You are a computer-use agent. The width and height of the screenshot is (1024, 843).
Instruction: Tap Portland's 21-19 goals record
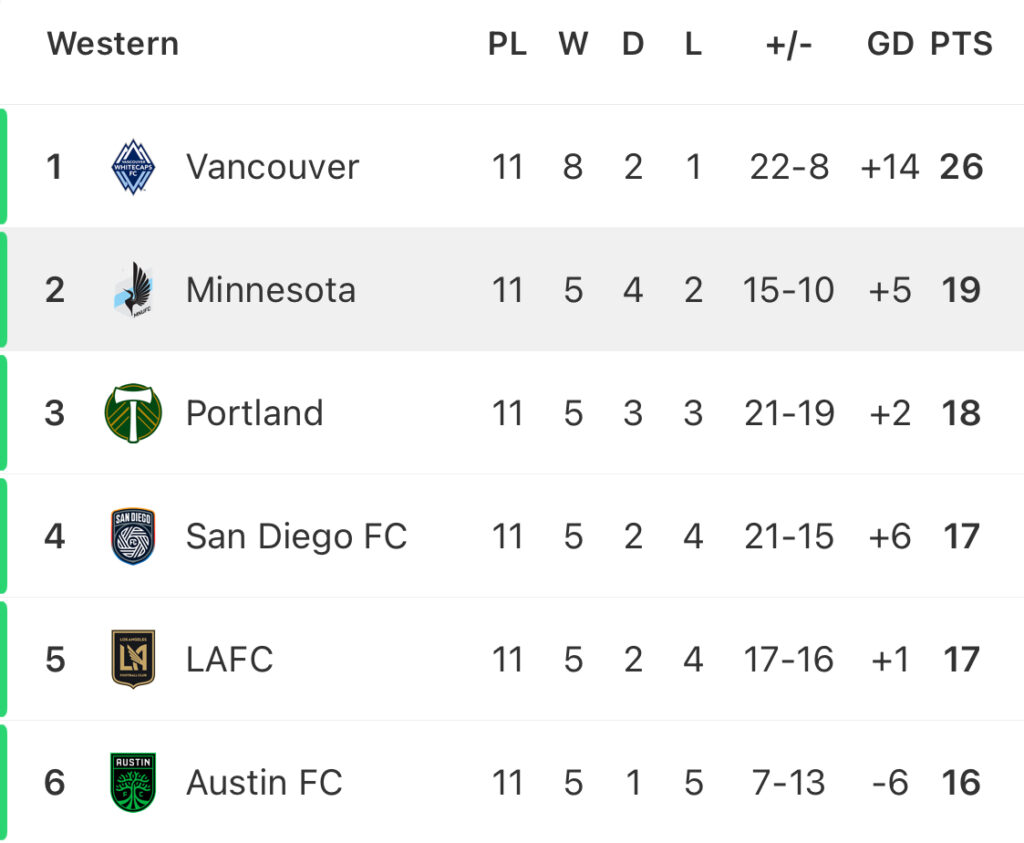789,413
